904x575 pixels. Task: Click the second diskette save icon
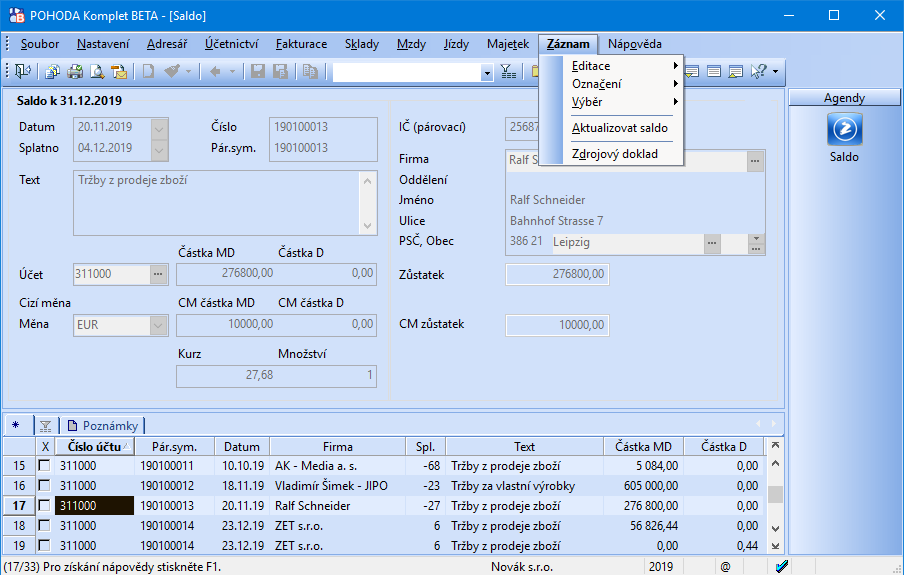(x=280, y=72)
